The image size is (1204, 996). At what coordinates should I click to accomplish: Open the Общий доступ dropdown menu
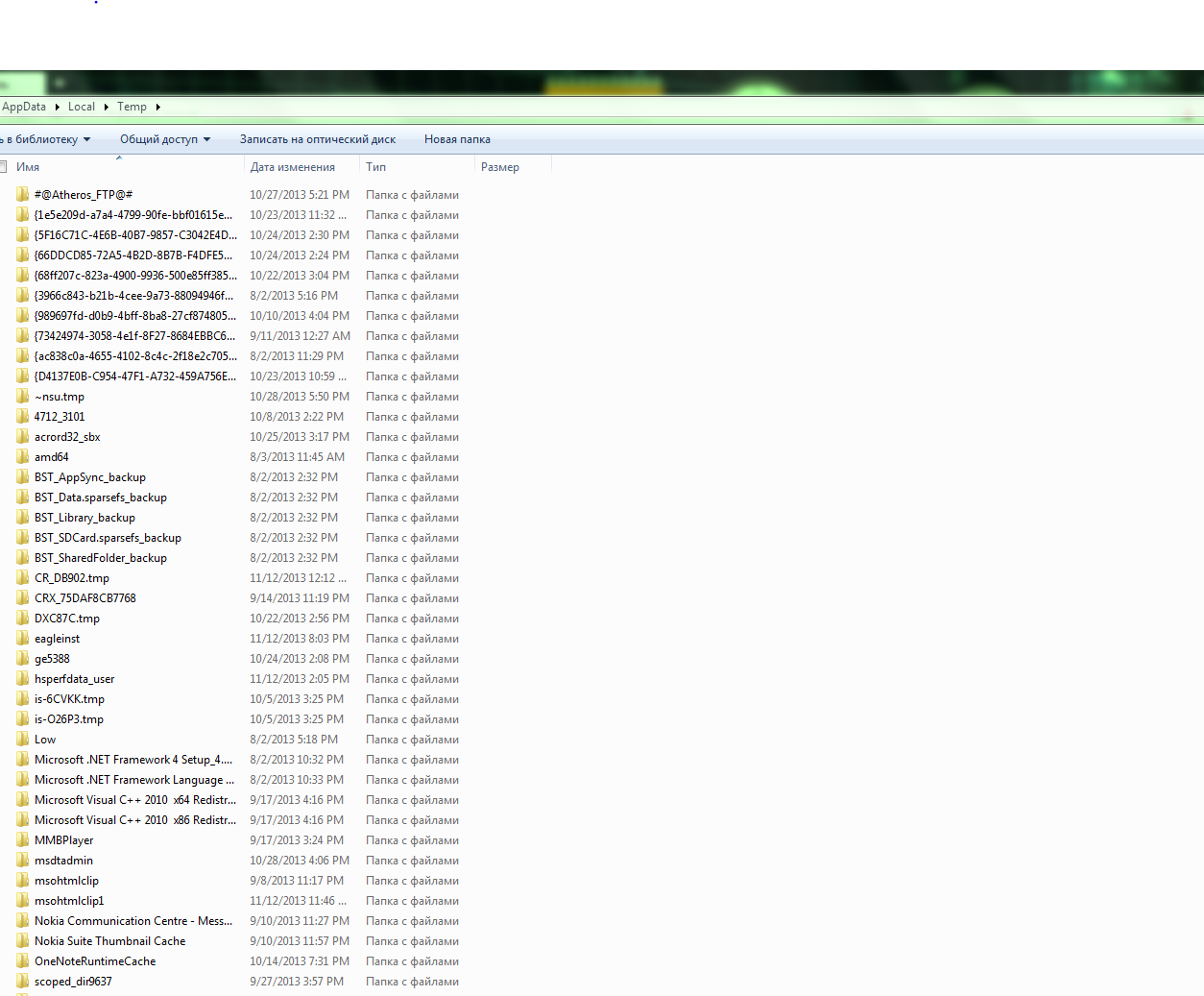pyautogui.click(x=164, y=139)
